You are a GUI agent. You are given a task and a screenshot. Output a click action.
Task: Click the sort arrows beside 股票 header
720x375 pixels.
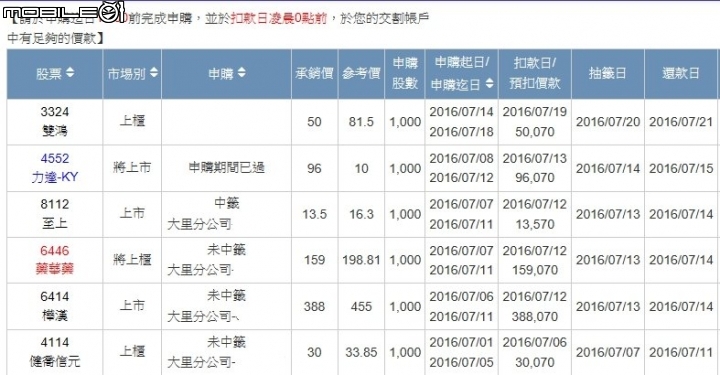70,73
